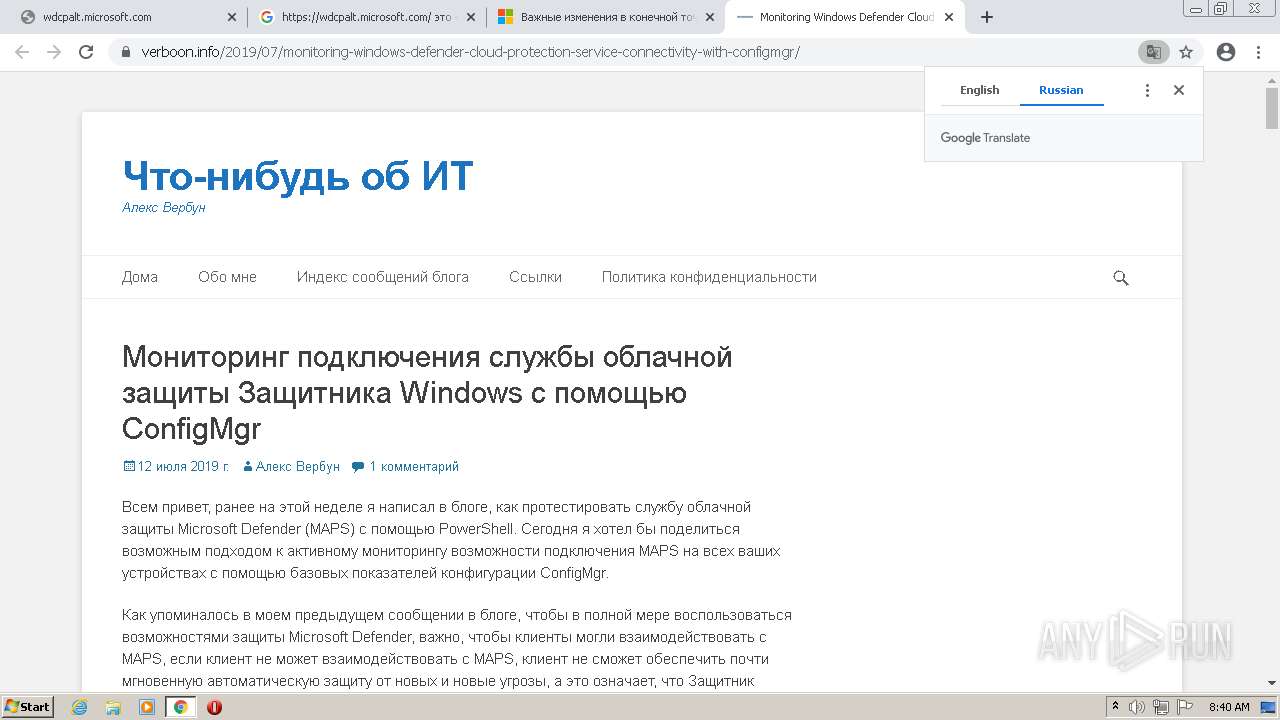This screenshot has width=1280, height=720.
Task: Open 'Политика конфиденциальности' menu item
Action: [709, 277]
